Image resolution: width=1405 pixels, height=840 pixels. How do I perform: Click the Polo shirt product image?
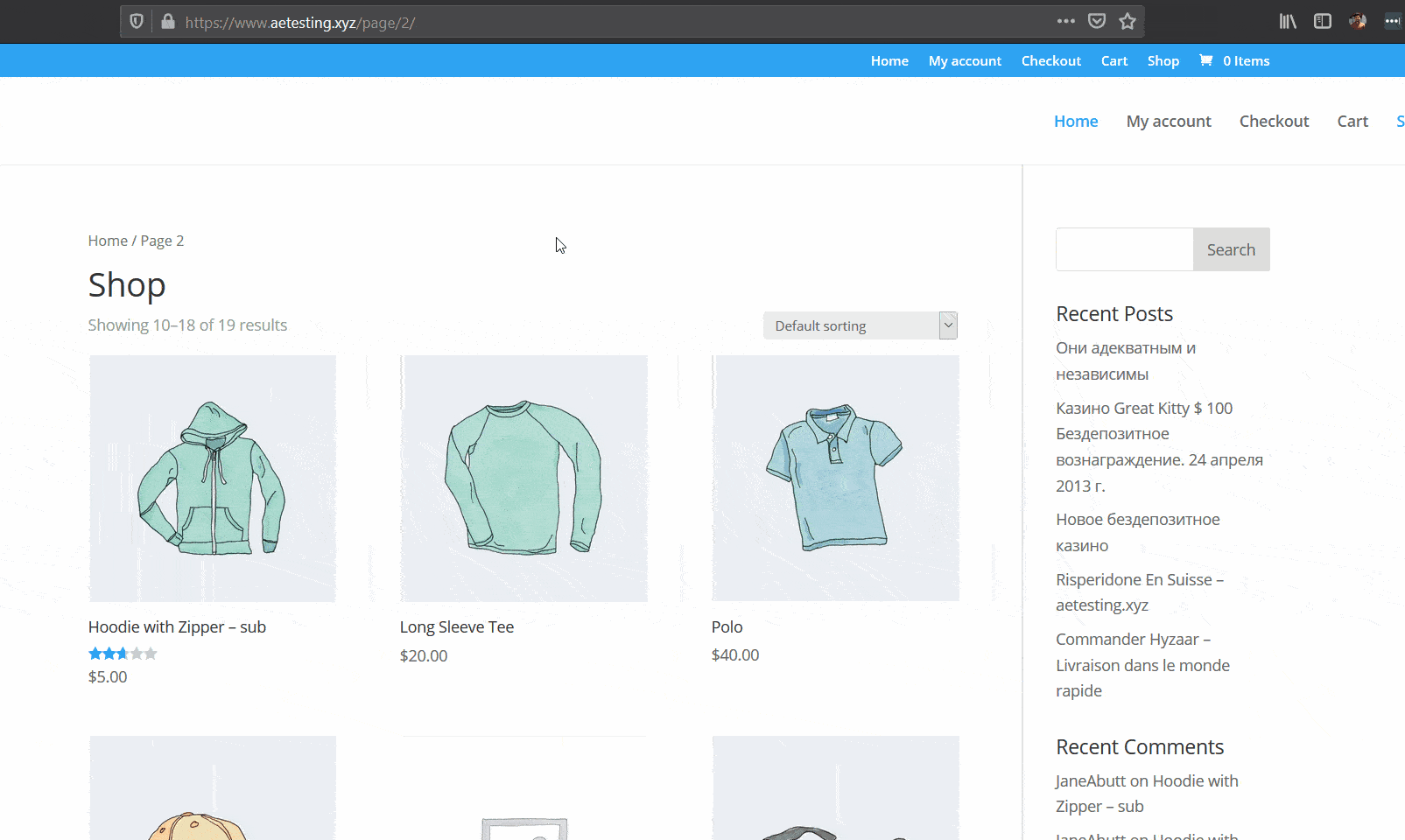835,478
